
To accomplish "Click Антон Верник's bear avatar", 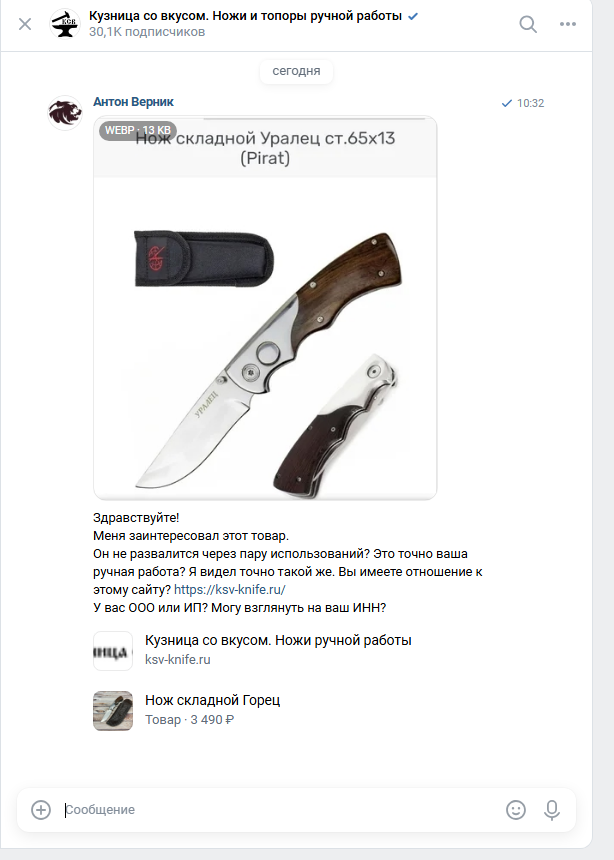I will click(x=65, y=113).
